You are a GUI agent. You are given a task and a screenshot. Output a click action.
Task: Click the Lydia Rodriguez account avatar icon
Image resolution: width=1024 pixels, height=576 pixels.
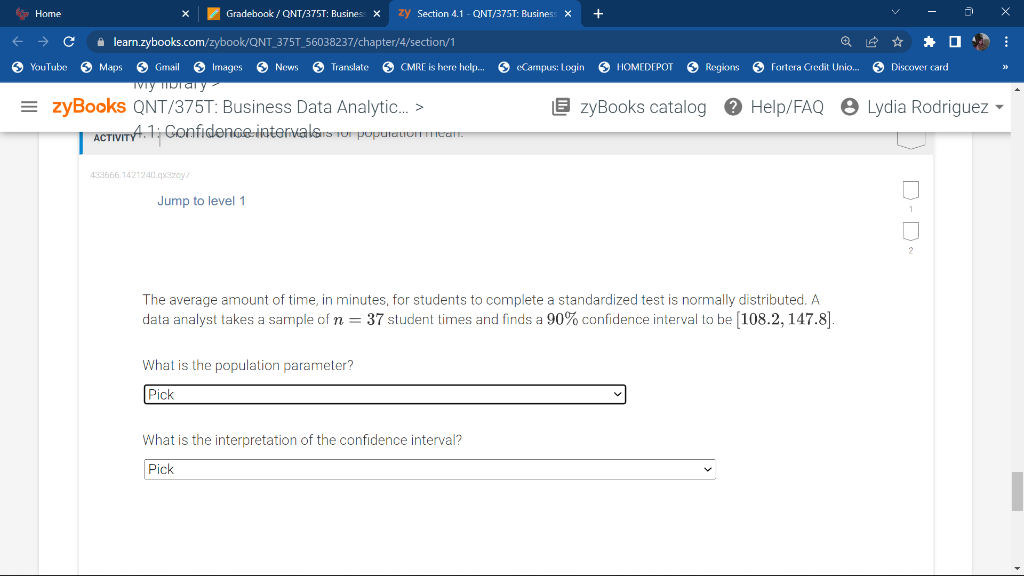pyautogui.click(x=849, y=106)
